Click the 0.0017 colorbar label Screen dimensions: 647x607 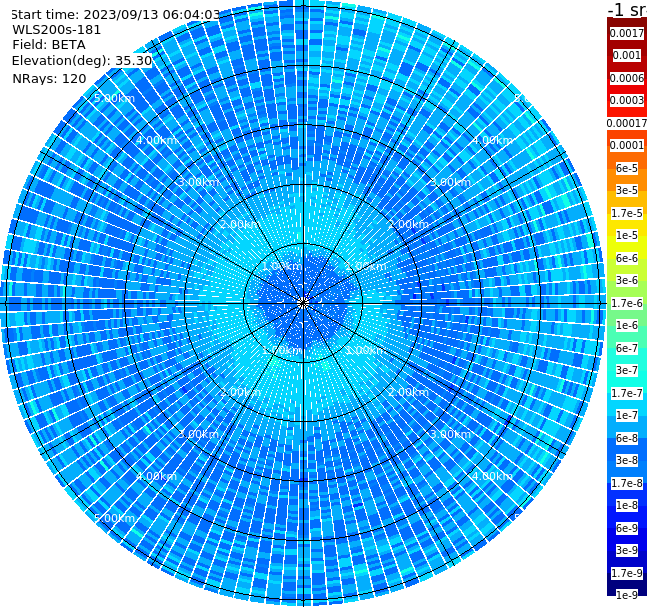627,33
